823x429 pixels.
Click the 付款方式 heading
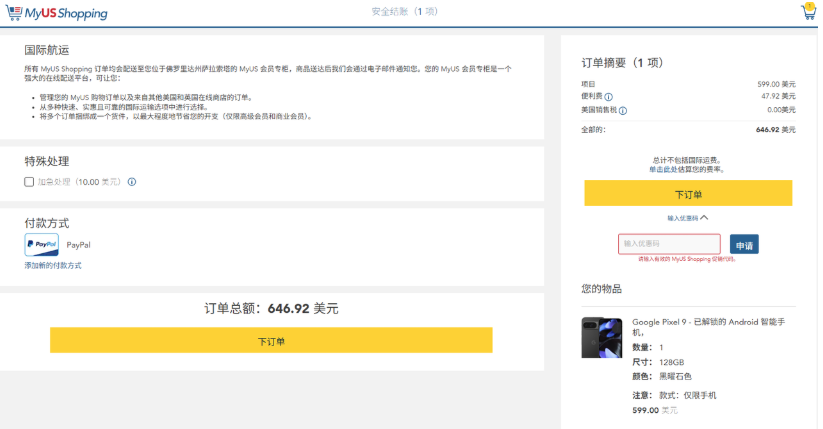pos(47,223)
